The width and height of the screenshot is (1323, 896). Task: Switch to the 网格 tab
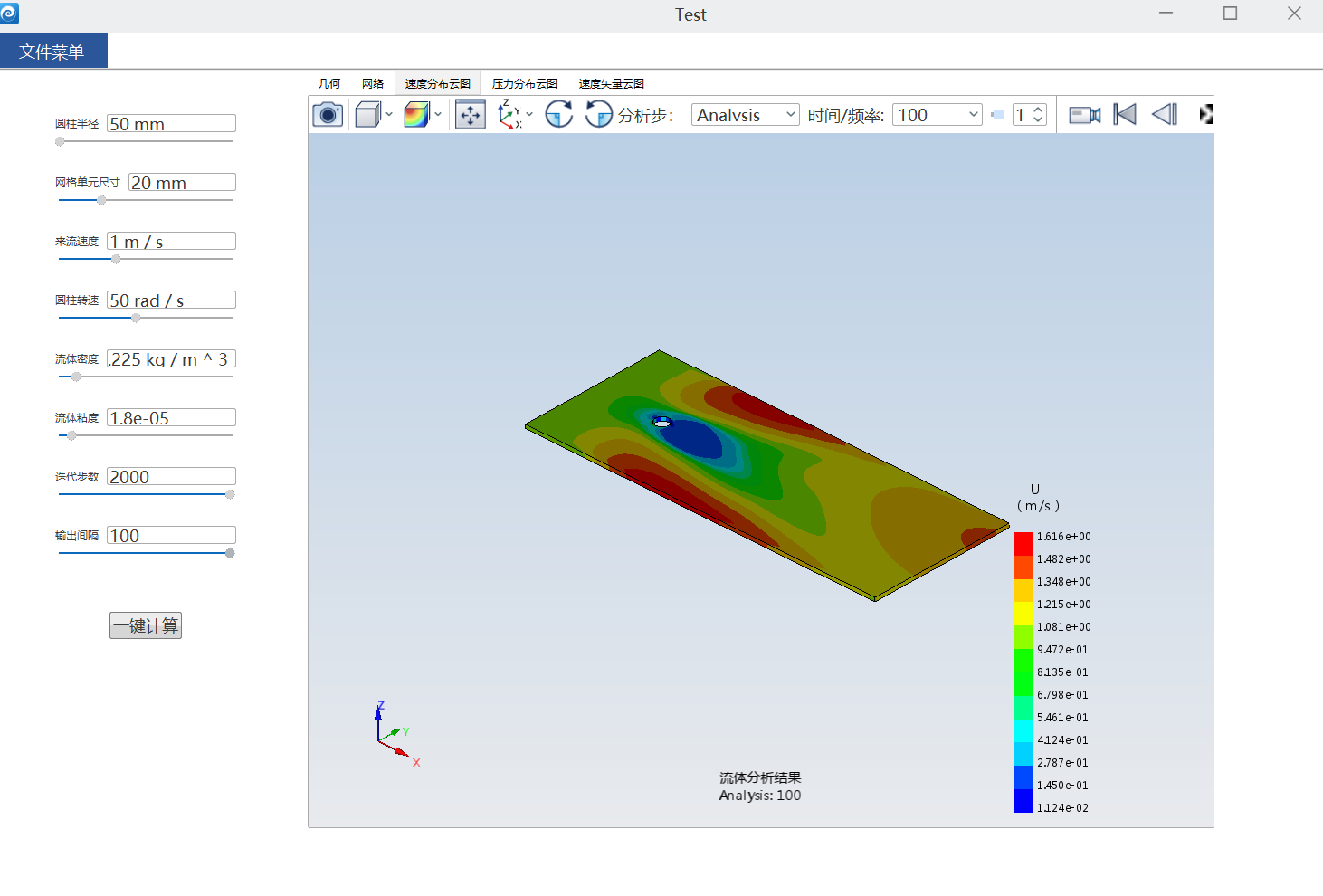coord(373,83)
